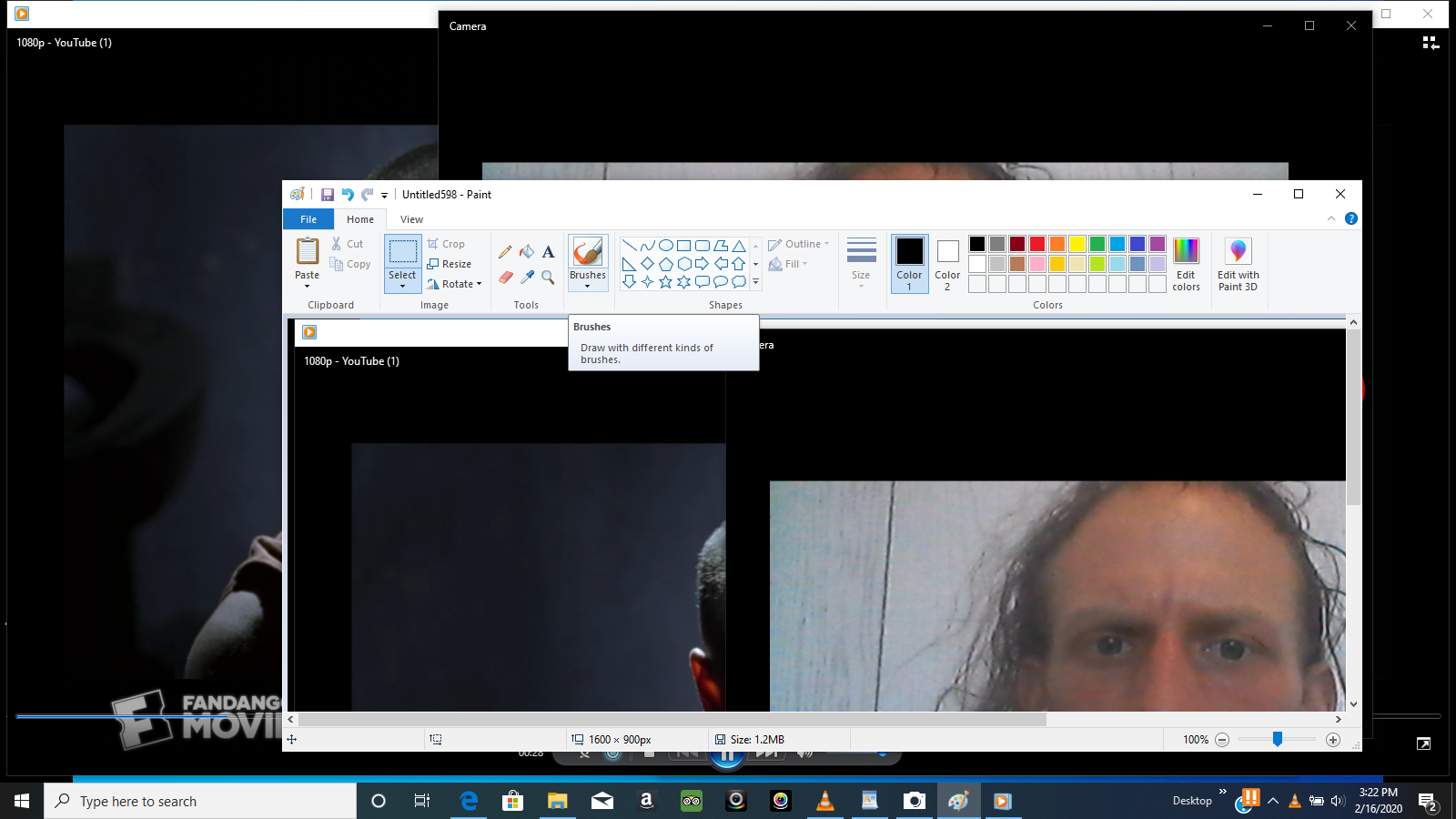Viewport: 1456px width, 819px height.
Task: Choose the Five-point star shape
Action: [x=665, y=282]
